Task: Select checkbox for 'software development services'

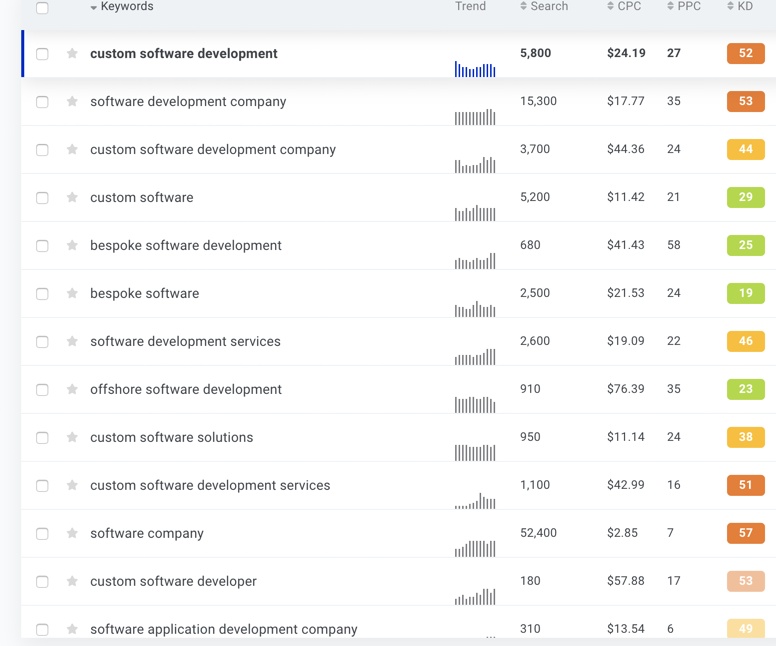Action: pyautogui.click(x=42, y=342)
